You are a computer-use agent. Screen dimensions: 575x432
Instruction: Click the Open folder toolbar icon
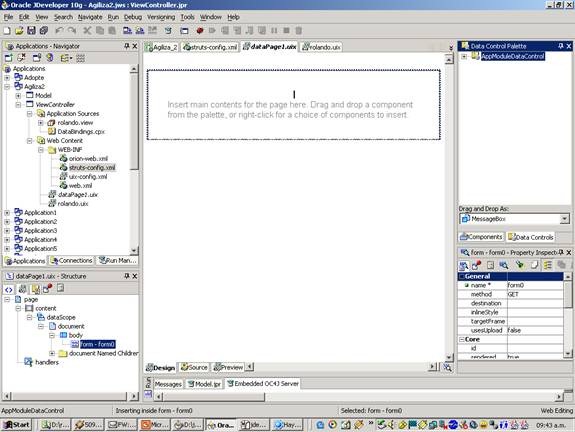pos(19,30)
